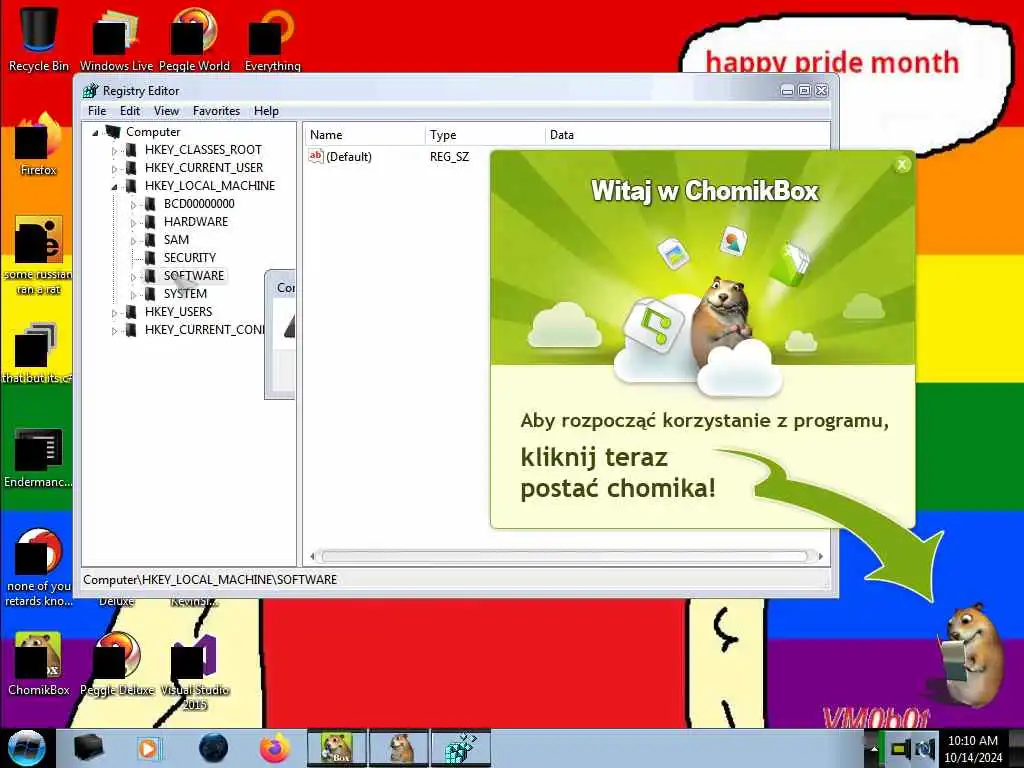Open the Peggle Deluxe desktop shortcut
This screenshot has width=1024, height=768.
pos(118,662)
